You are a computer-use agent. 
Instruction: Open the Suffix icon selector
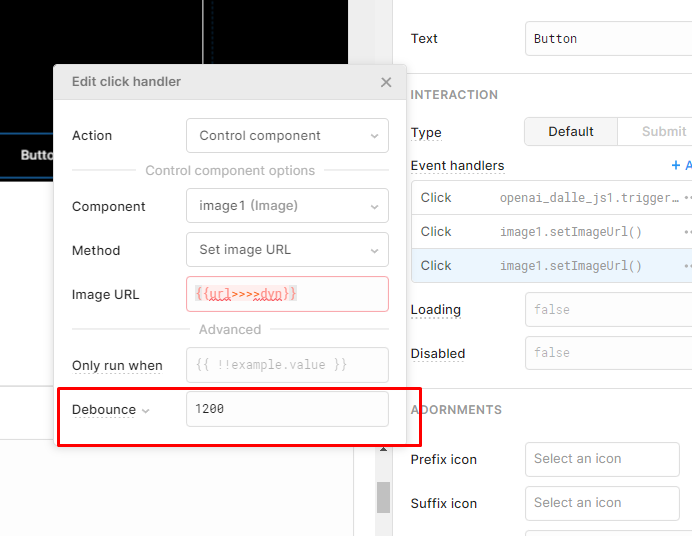(x=602, y=503)
